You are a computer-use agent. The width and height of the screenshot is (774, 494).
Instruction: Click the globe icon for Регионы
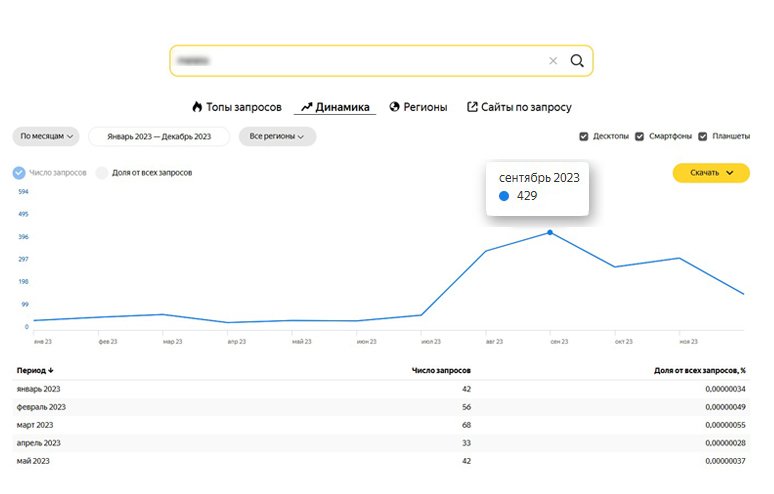pyautogui.click(x=395, y=107)
